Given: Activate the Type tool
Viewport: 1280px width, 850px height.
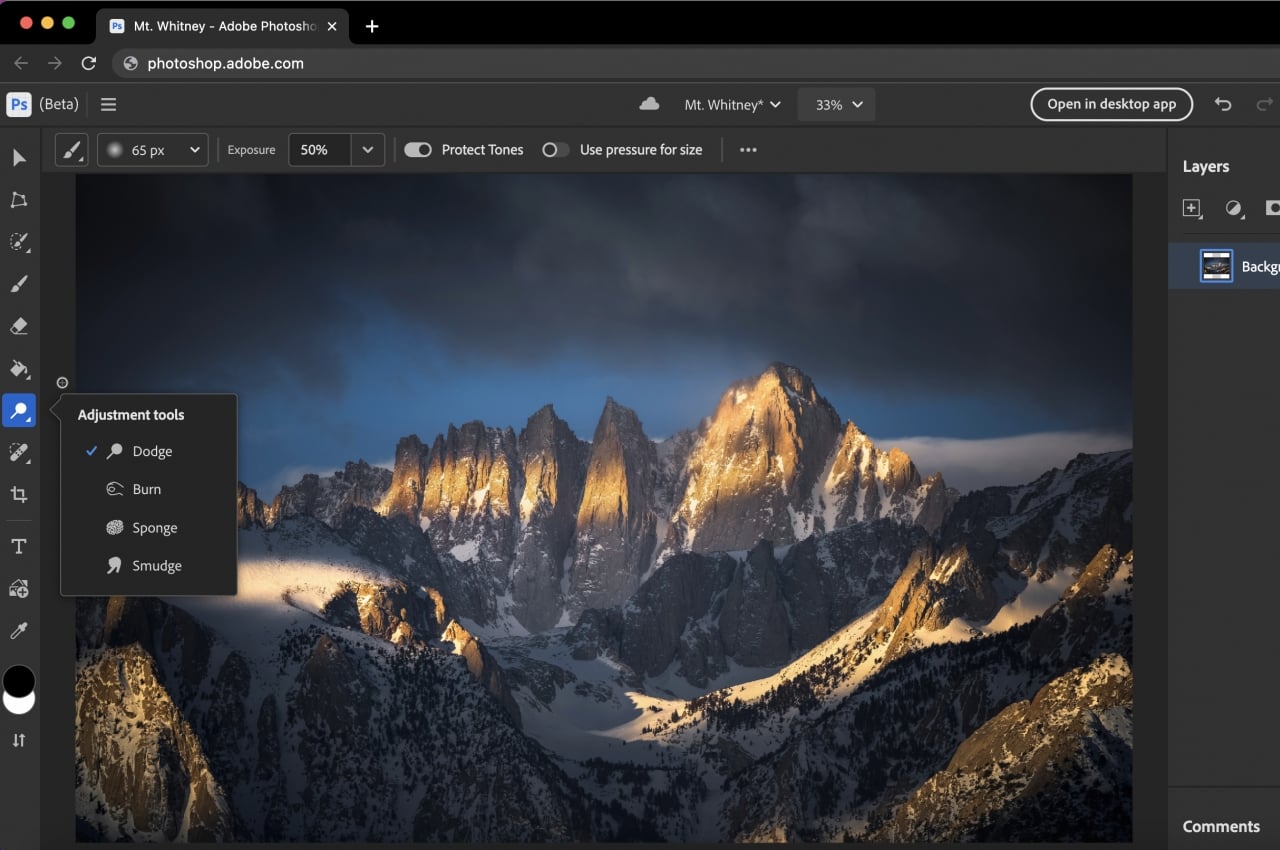Looking at the screenshot, I should 19,546.
